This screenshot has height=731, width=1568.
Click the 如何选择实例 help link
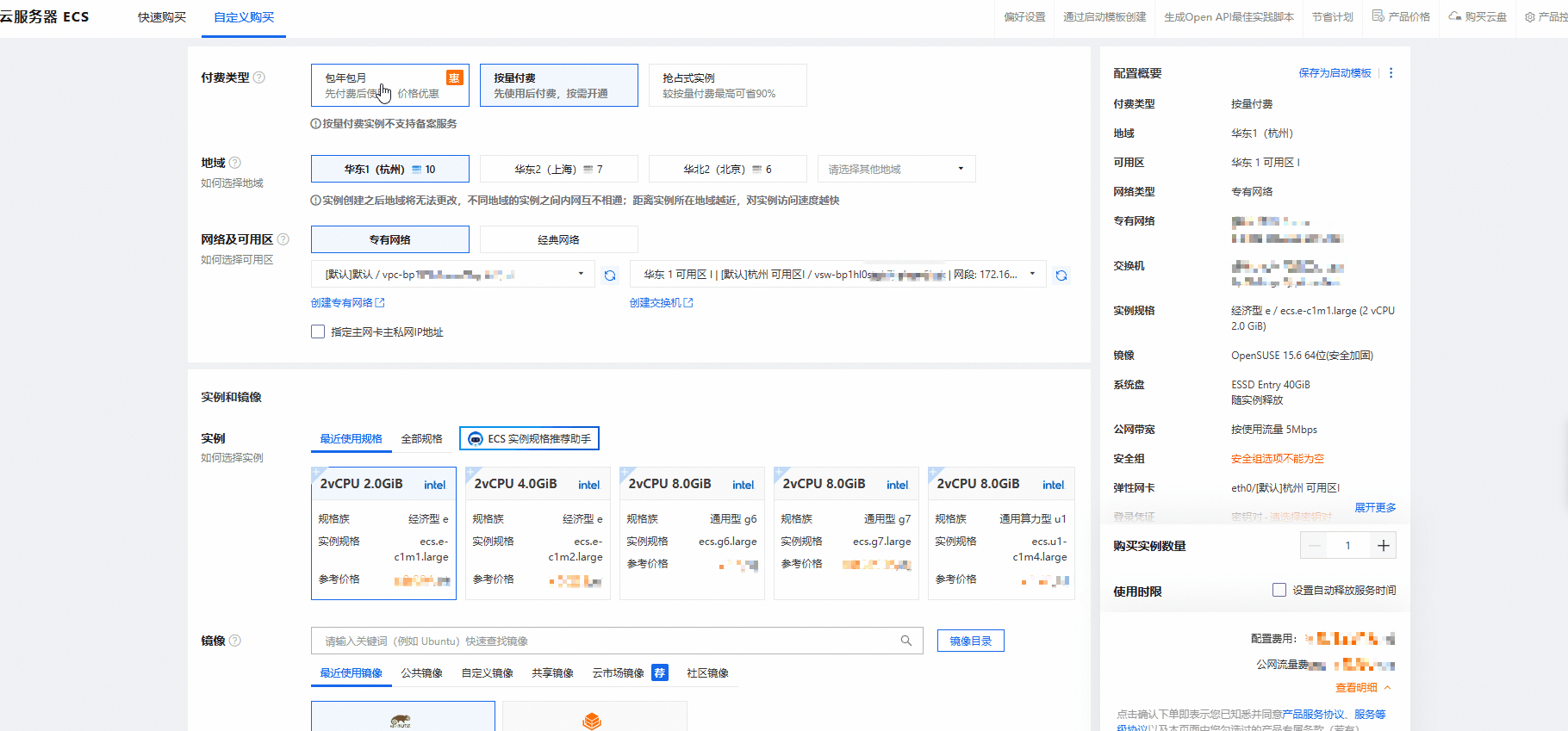pyautogui.click(x=233, y=458)
